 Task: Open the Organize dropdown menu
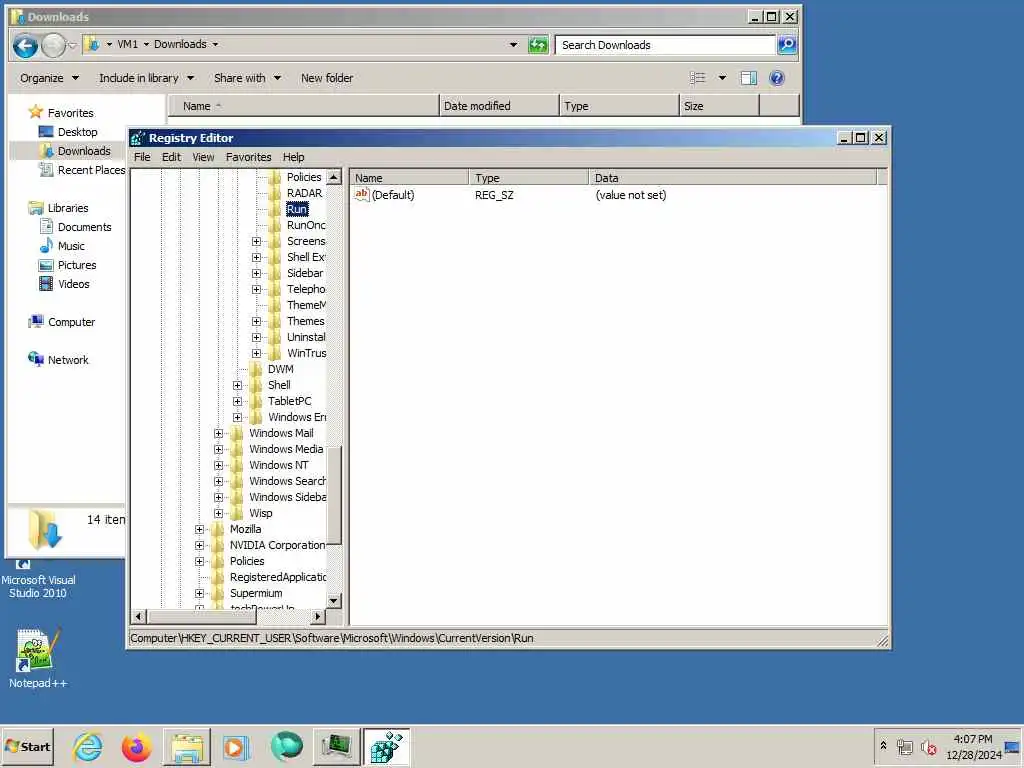50,78
